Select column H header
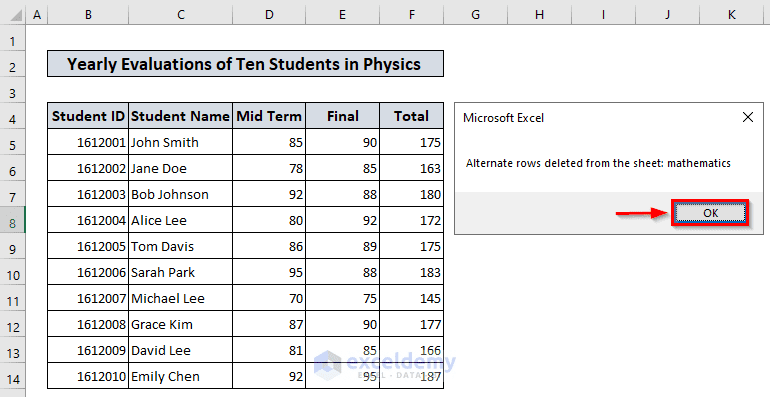770x397 pixels. [x=539, y=15]
